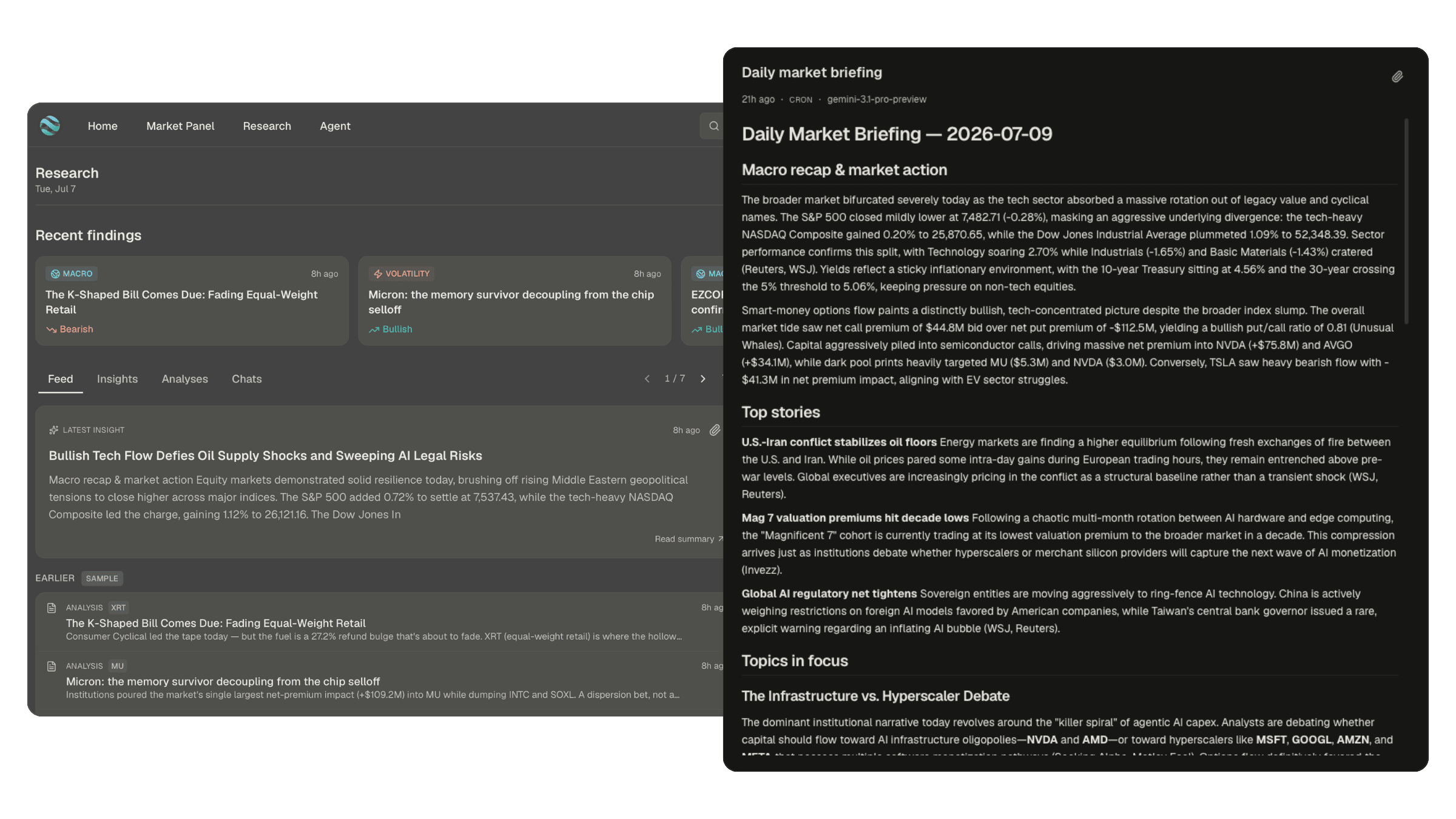
Task: Open the Bullish Tech Flow Defies Oil headline
Action: click(x=265, y=456)
